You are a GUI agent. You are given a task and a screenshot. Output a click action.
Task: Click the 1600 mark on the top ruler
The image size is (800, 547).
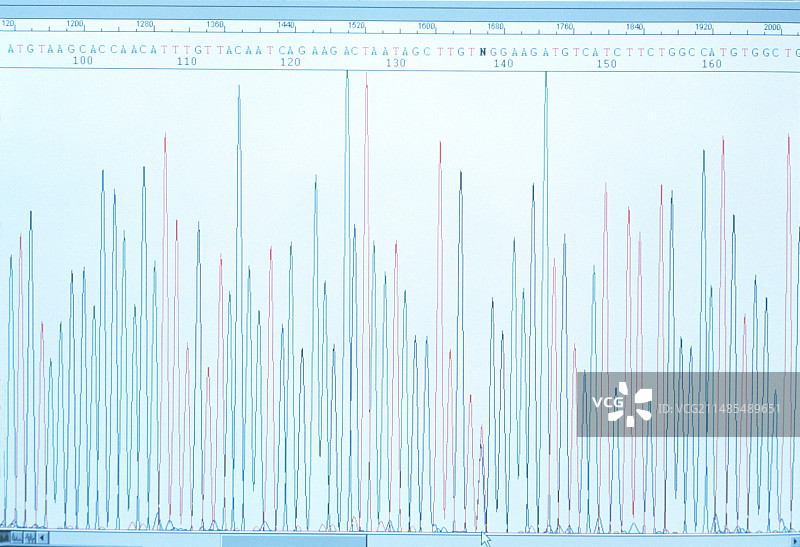point(426,24)
